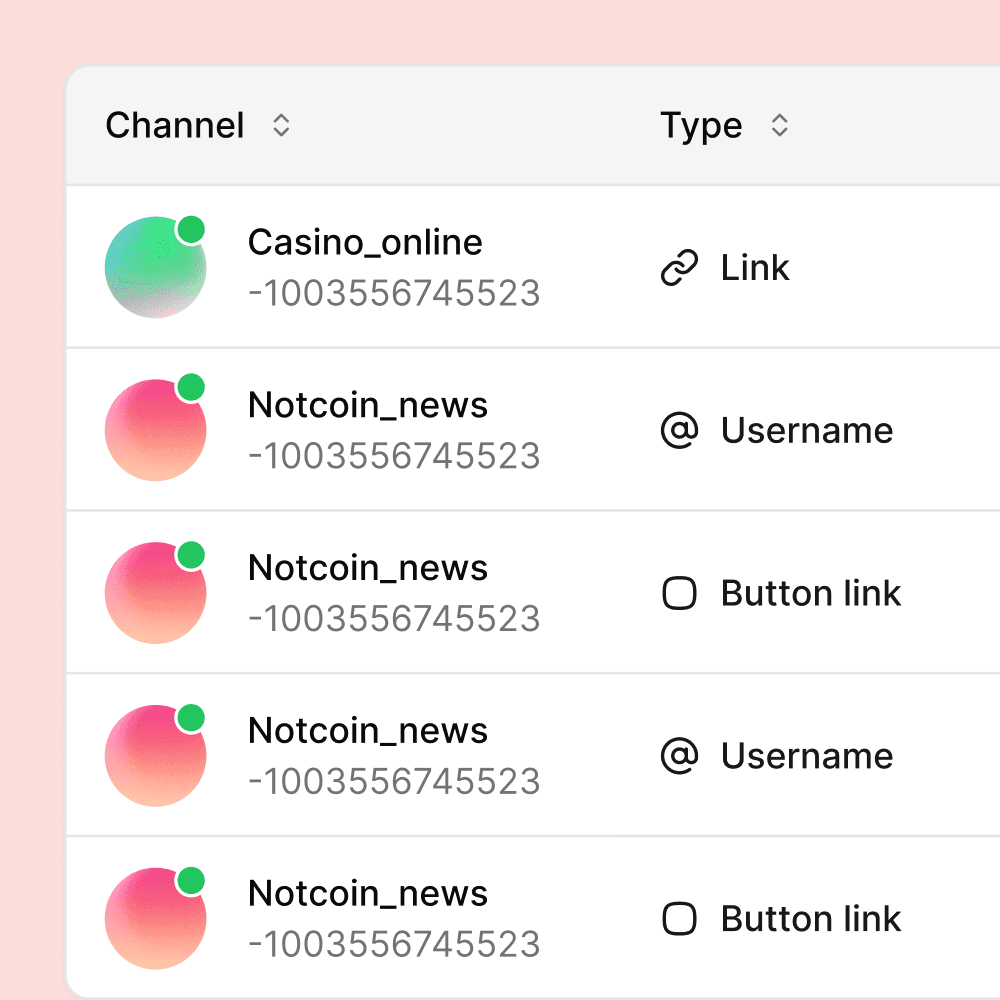Click the up-down arrows beside Channel header
The height and width of the screenshot is (1000, 1000).
[x=281, y=126]
